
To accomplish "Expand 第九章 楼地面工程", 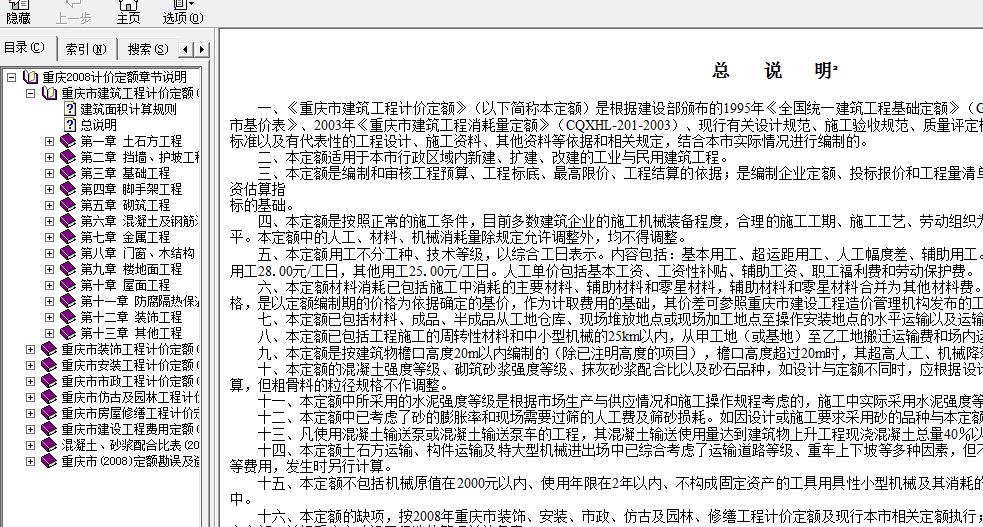I will tap(49, 269).
